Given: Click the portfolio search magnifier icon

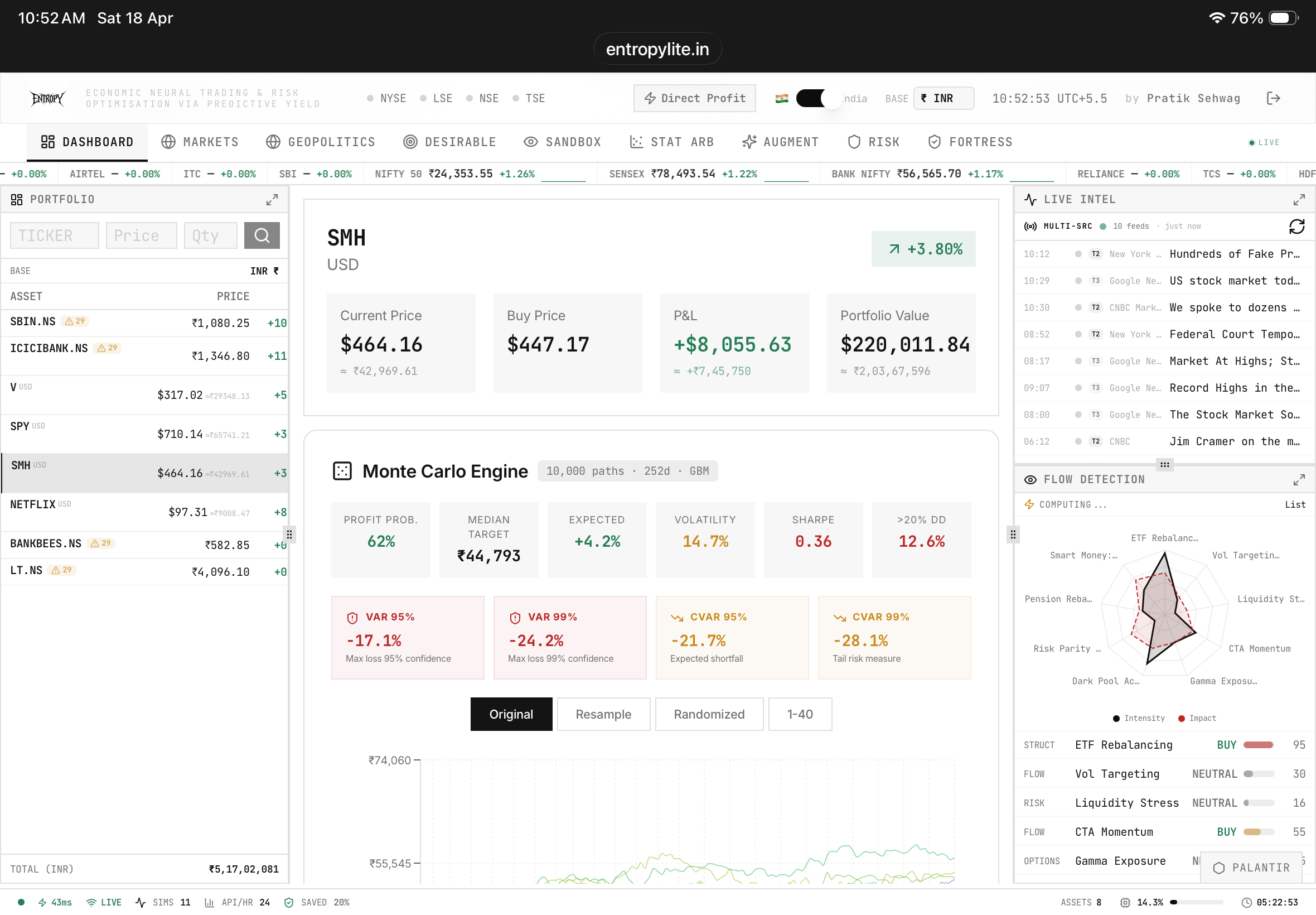Looking at the screenshot, I should [x=262, y=235].
